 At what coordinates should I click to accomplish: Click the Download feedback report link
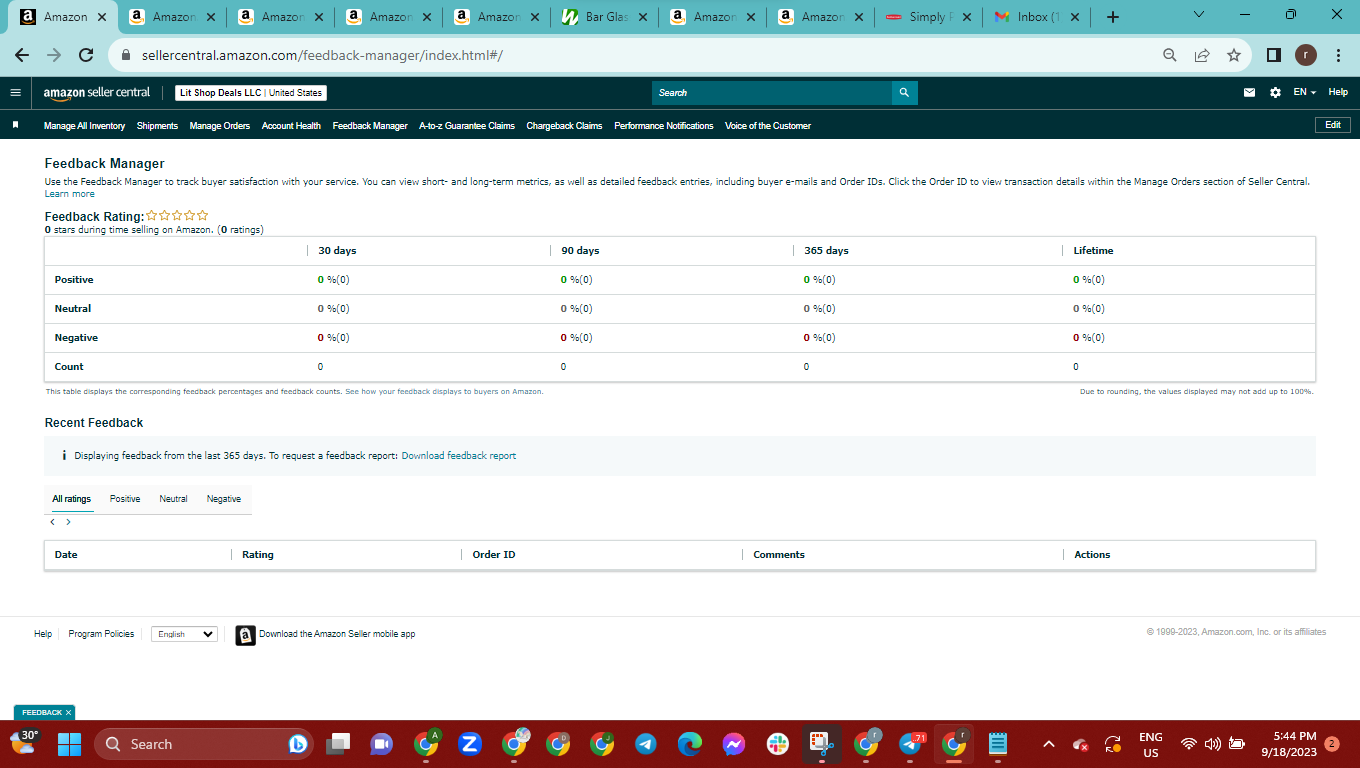point(459,456)
